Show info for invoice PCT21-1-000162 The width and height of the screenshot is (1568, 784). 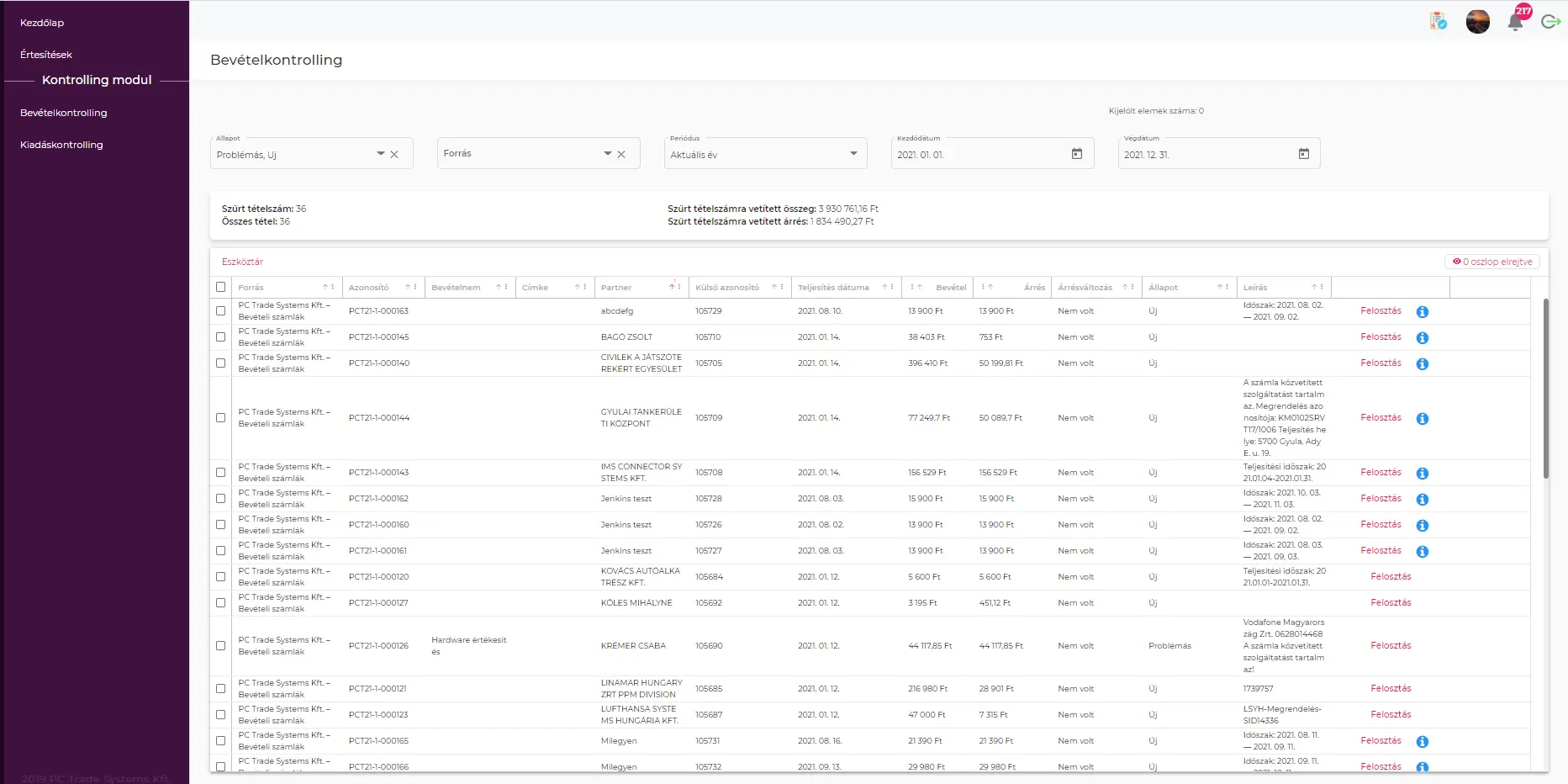(x=1422, y=499)
